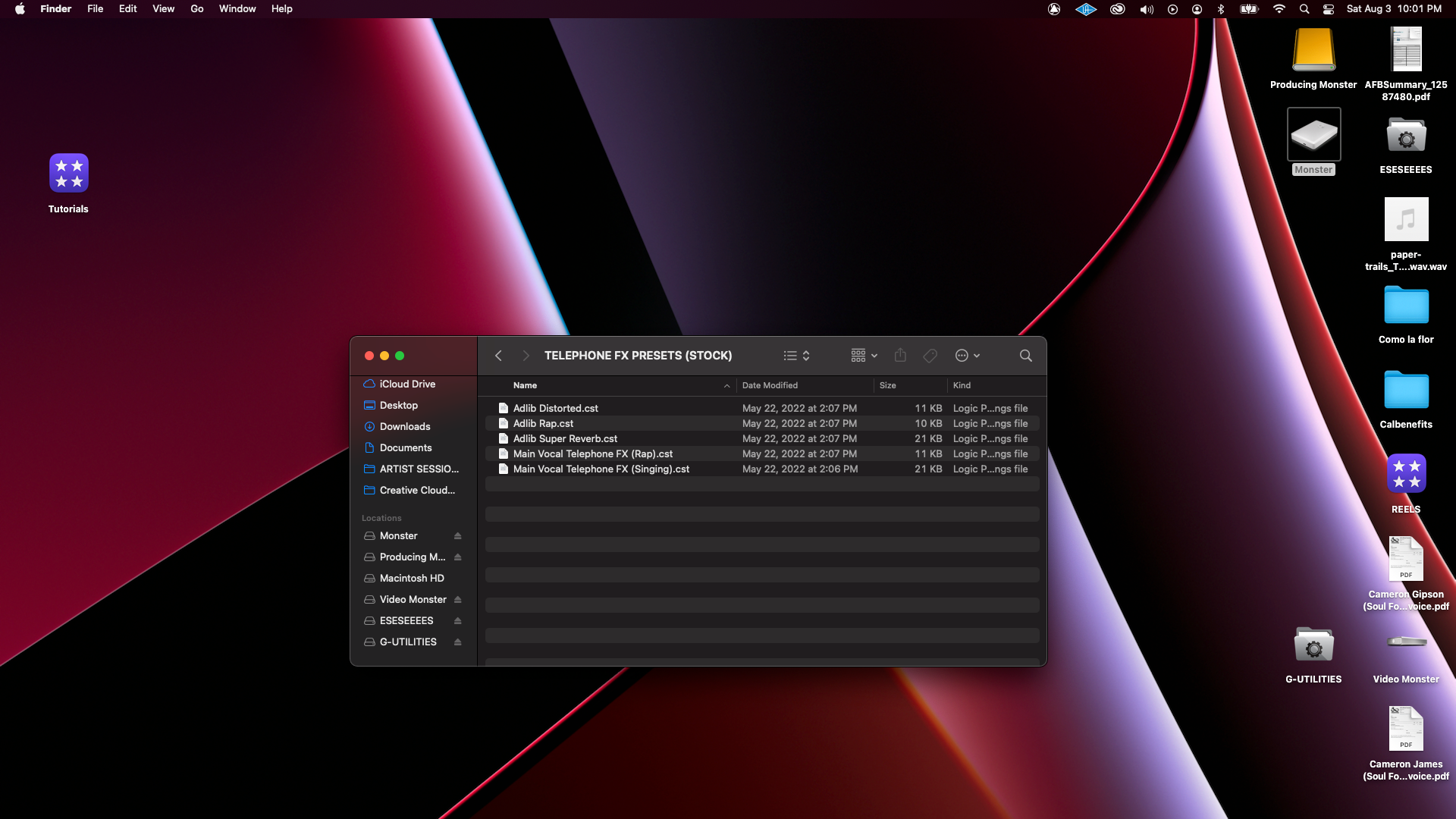The image size is (1456, 819).
Task: Open Control Center in menu bar
Action: (x=1329, y=9)
